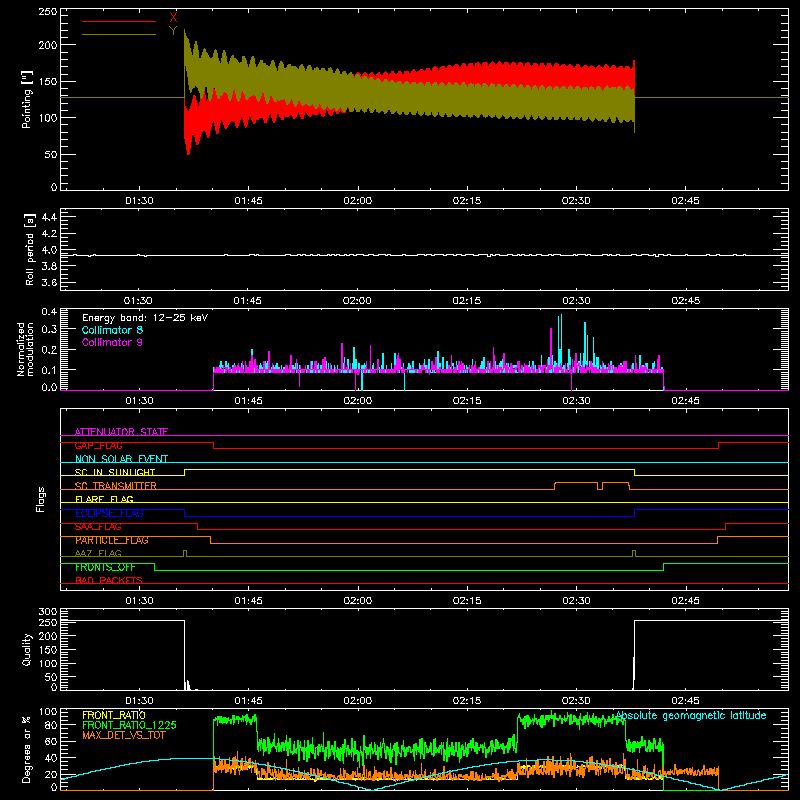The height and width of the screenshot is (800, 800).
Task: Click the yellow FRONT_RATIO legend label
Action: point(114,715)
